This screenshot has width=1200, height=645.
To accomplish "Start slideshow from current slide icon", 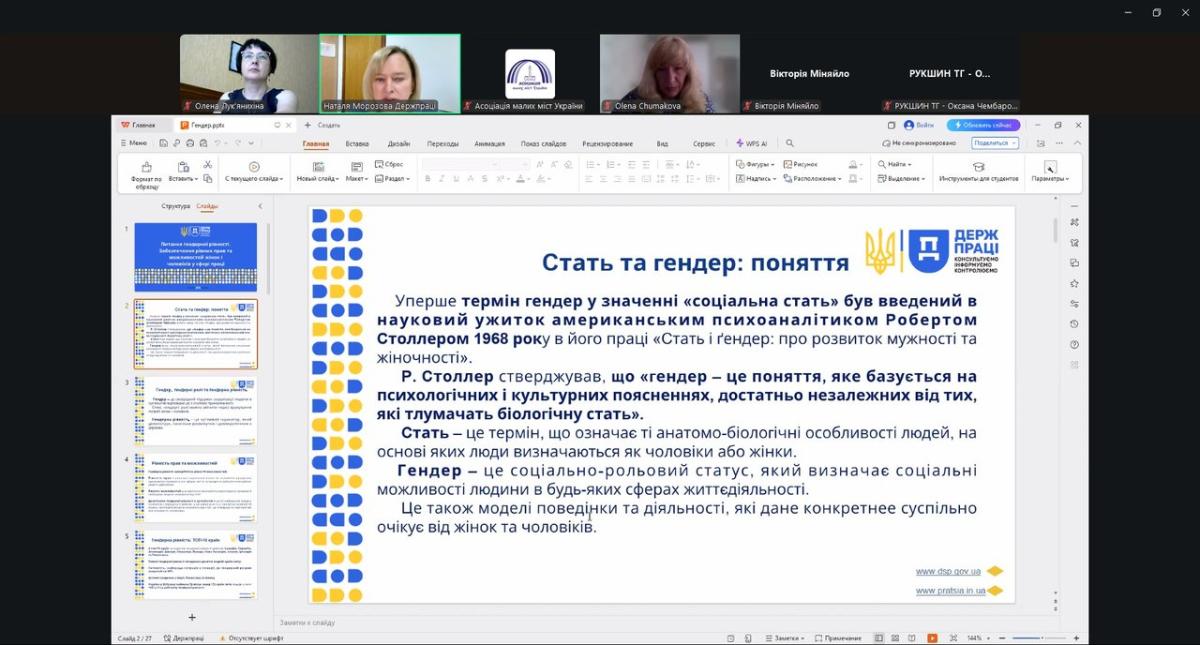I will [x=254, y=167].
